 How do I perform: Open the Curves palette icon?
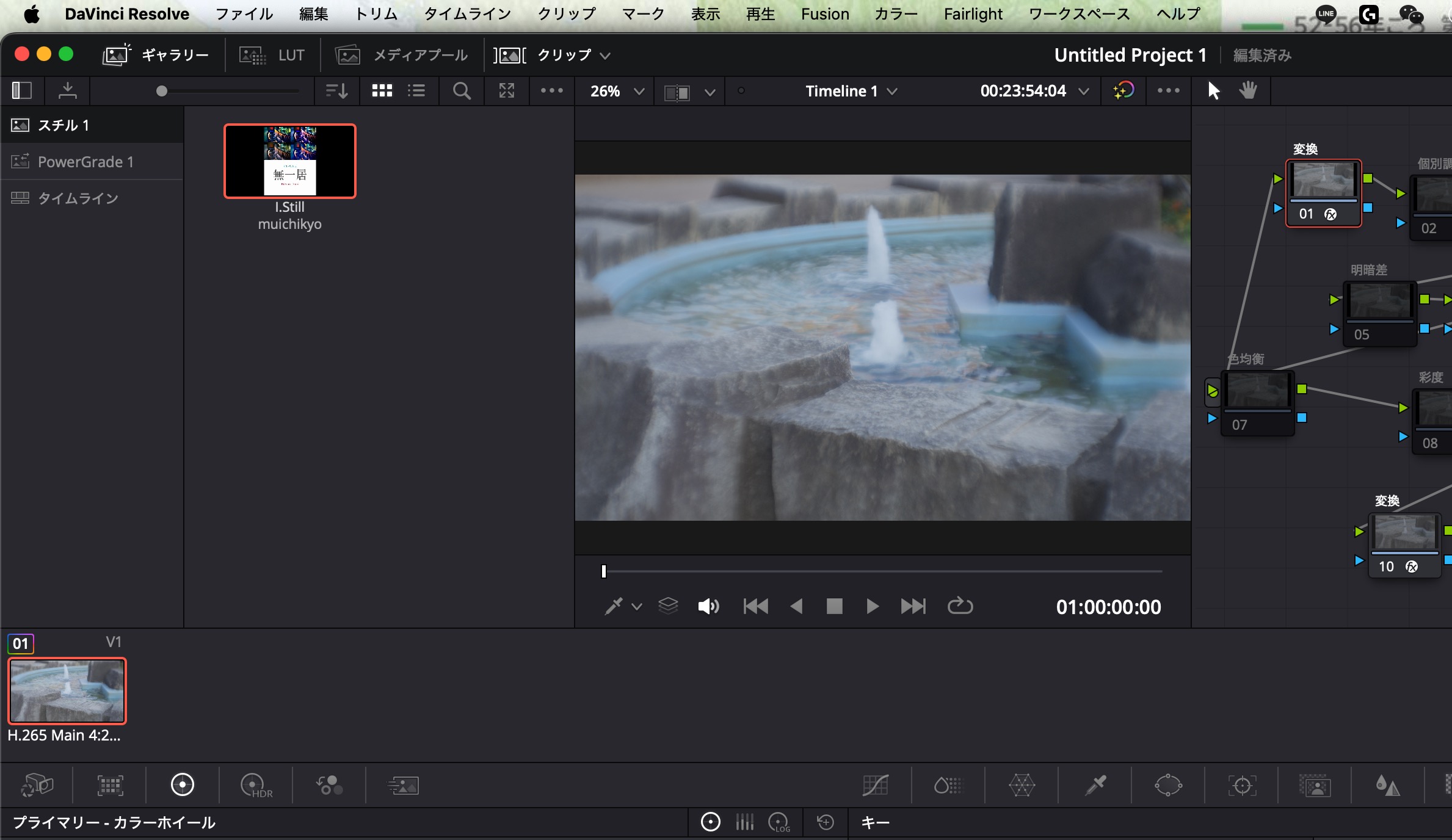tap(875, 785)
